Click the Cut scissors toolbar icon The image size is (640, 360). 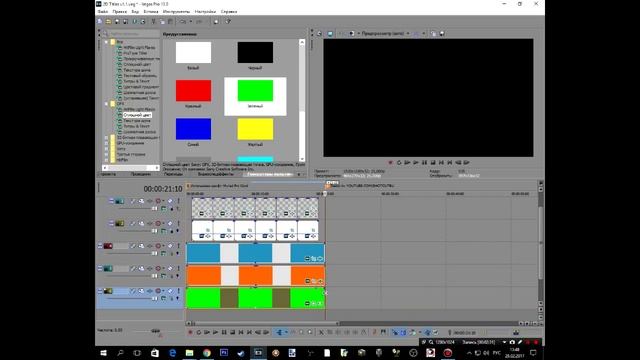tap(153, 21)
